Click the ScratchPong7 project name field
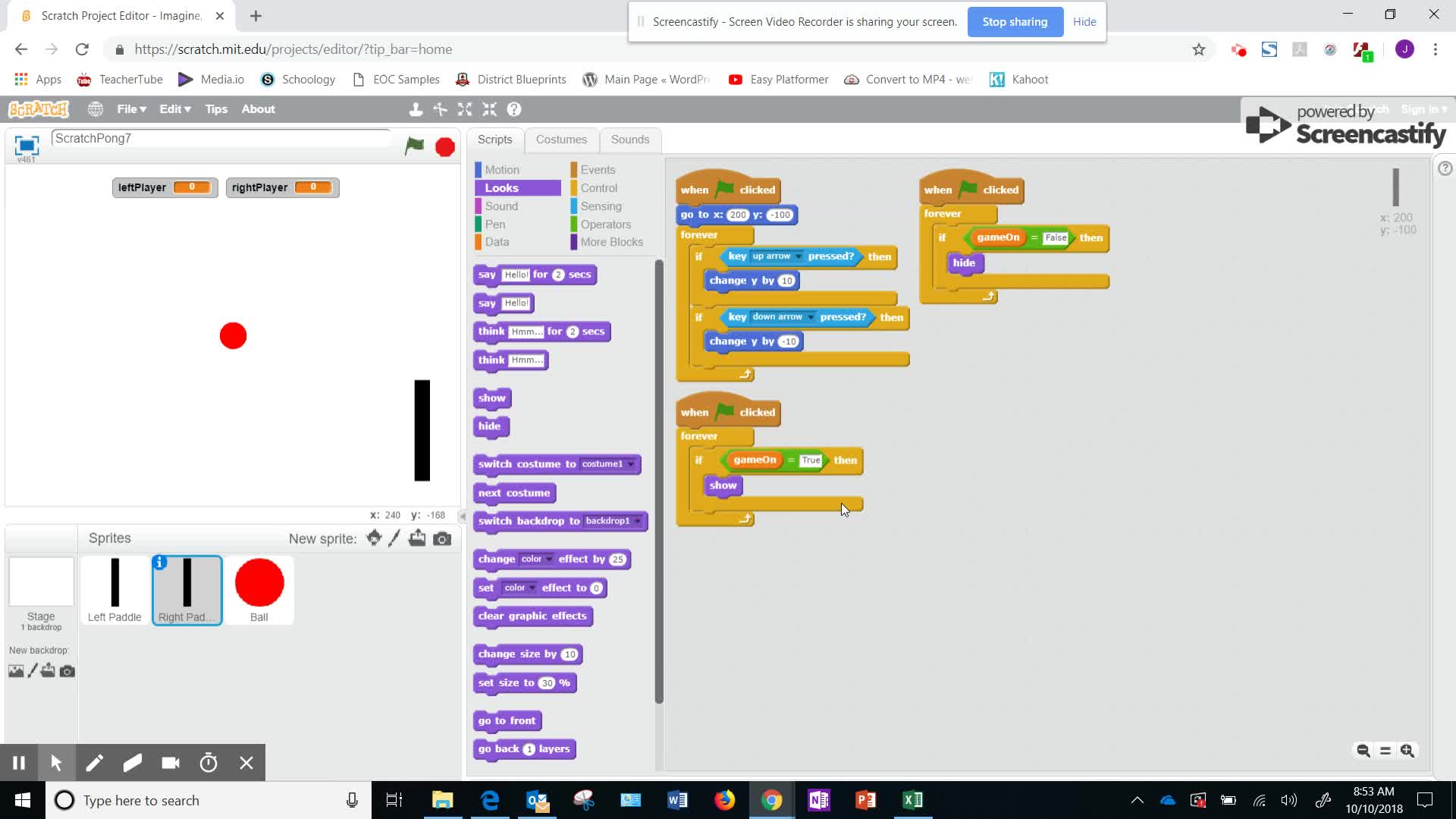The height and width of the screenshot is (819, 1456). 220,138
